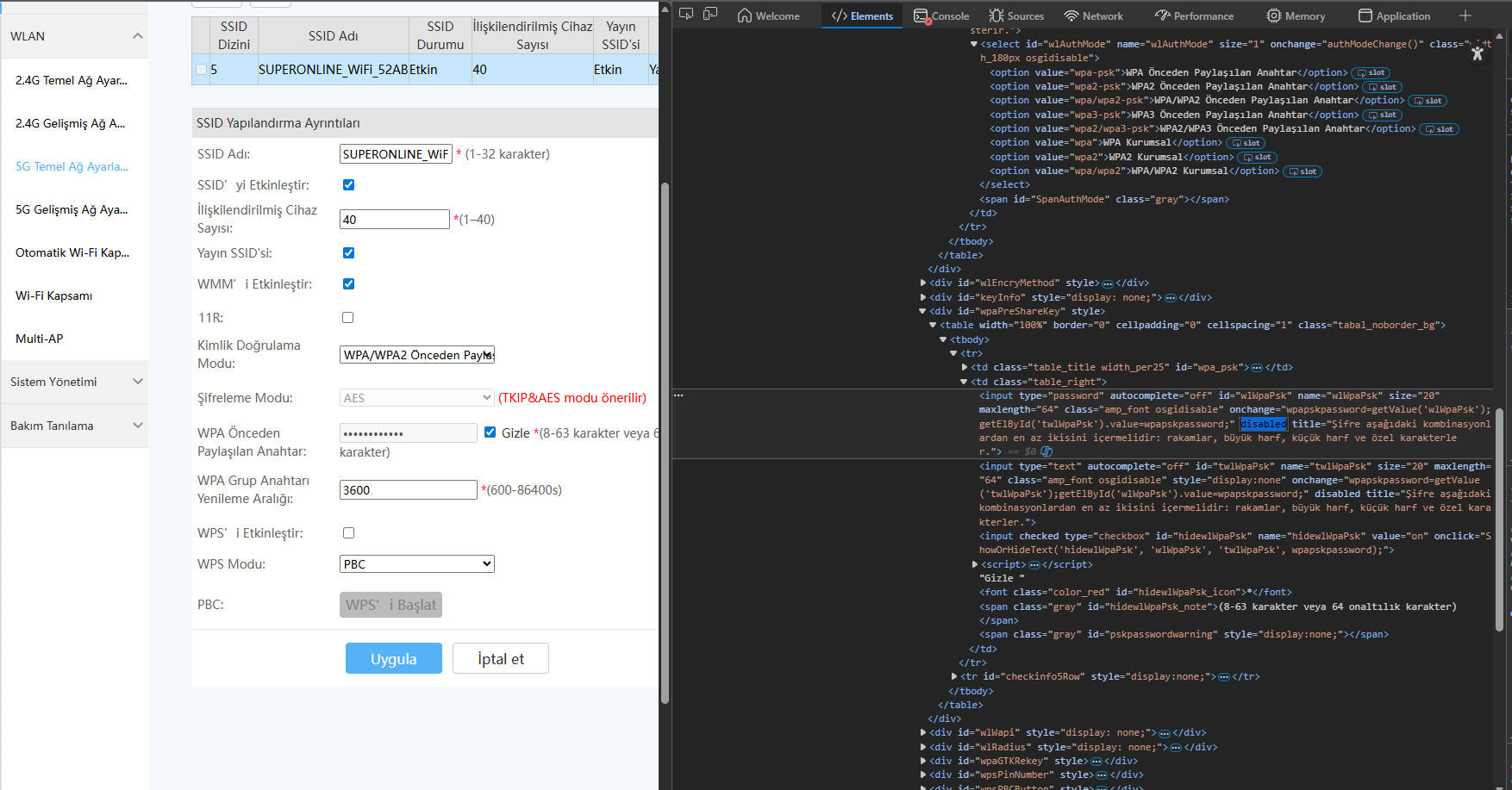Expand the wlWapi div node
Image resolution: width=1512 pixels, height=790 pixels.
pos(923,733)
